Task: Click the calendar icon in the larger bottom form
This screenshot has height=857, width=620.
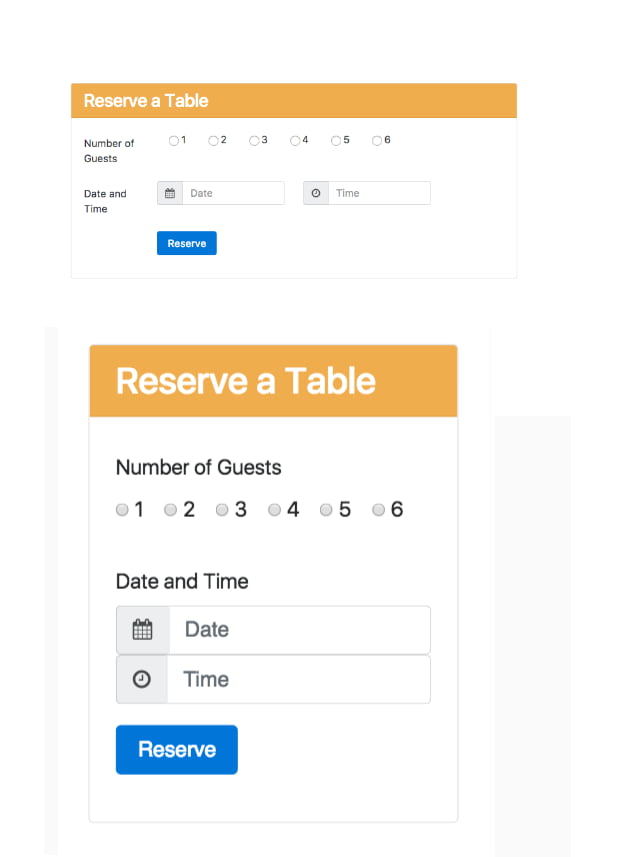Action: coord(141,629)
